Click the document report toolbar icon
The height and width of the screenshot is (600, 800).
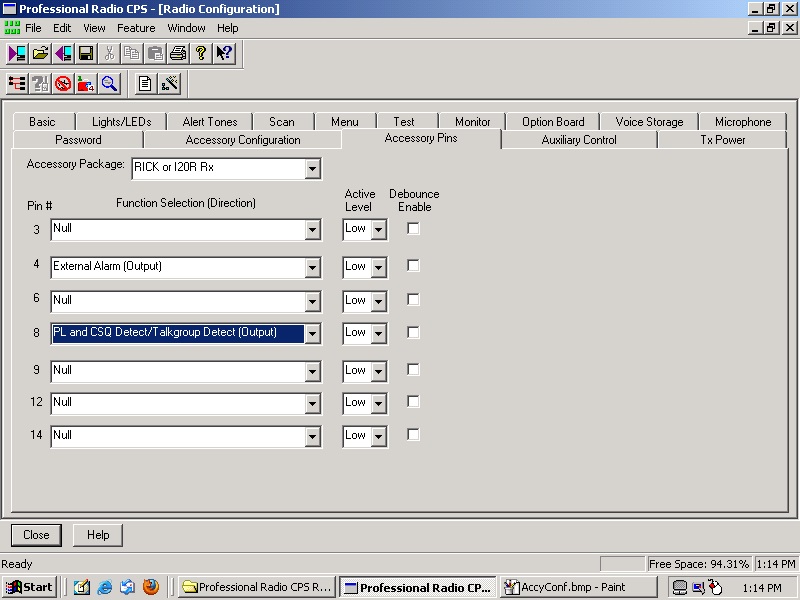click(146, 83)
